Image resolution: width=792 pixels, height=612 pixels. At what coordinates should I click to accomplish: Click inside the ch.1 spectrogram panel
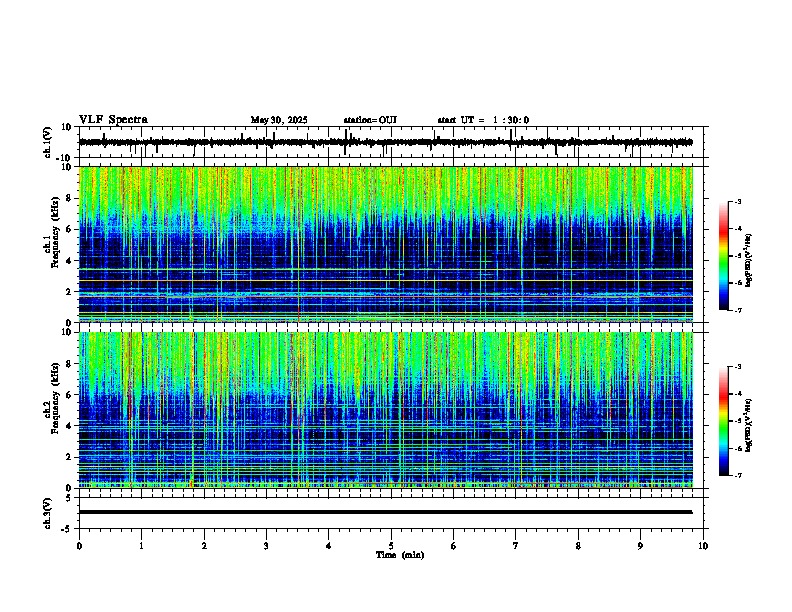pyautogui.click(x=386, y=244)
